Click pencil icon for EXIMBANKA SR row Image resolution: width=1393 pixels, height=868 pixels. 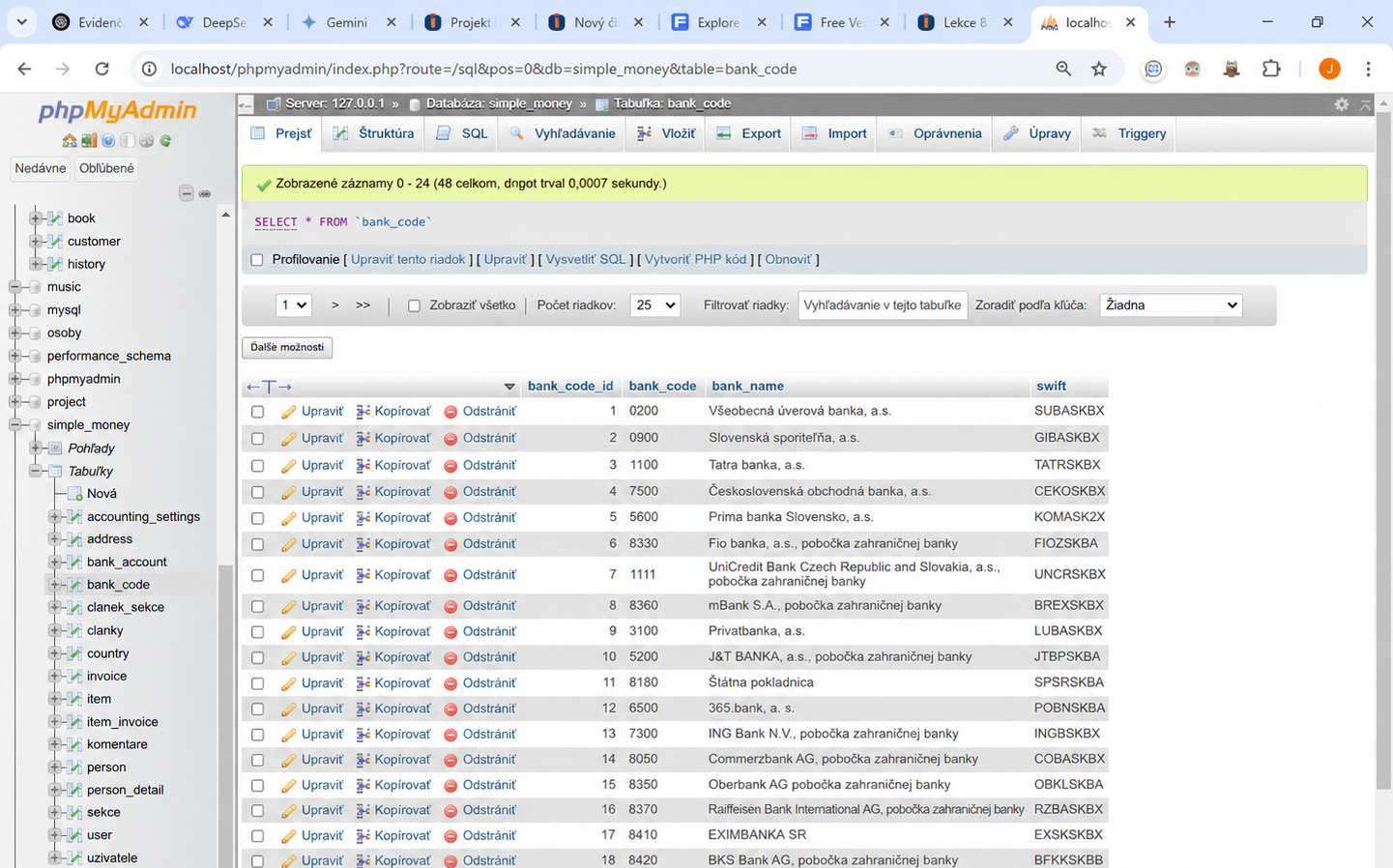[288, 836]
